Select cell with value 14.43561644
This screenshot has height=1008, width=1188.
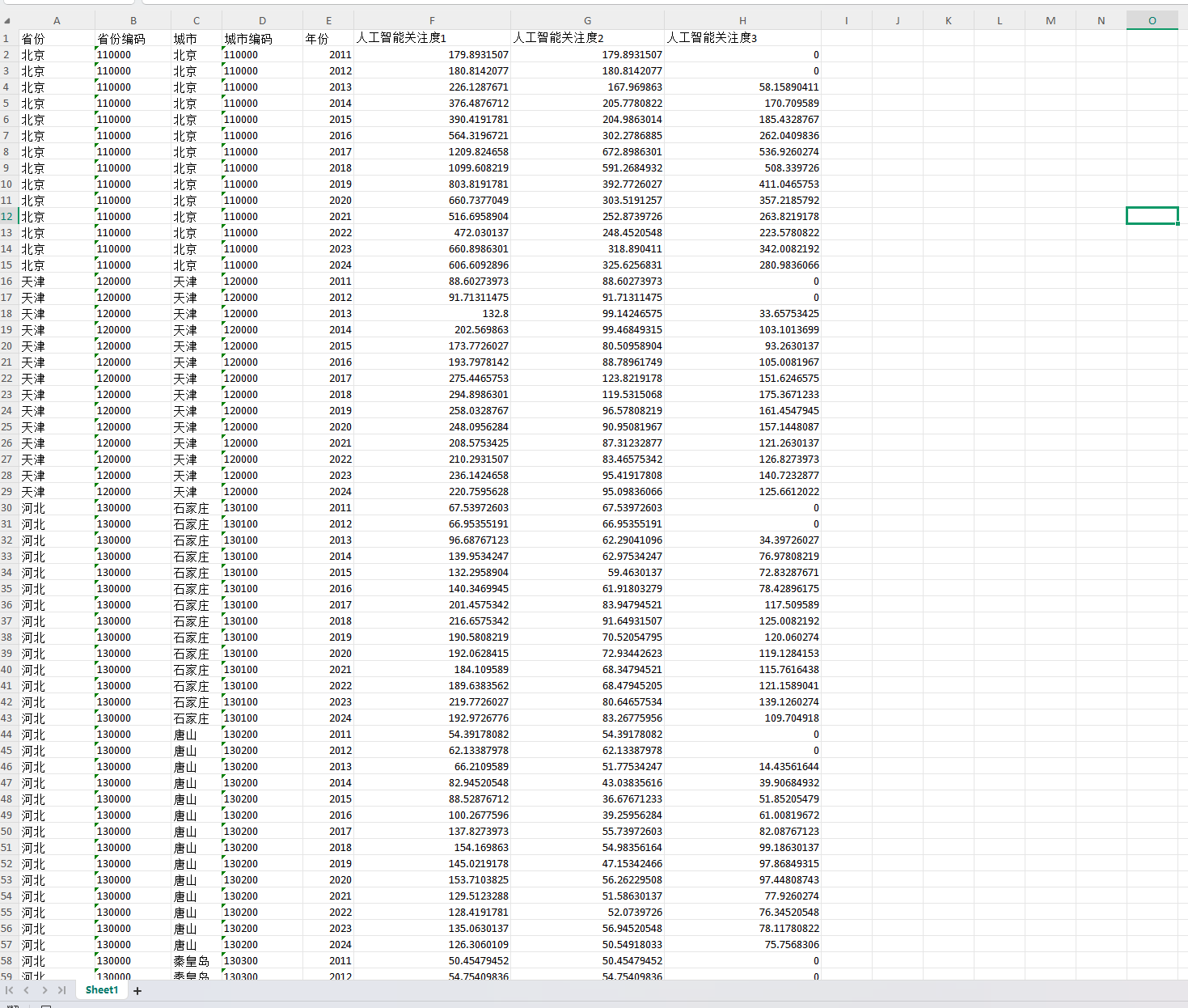[x=742, y=766]
